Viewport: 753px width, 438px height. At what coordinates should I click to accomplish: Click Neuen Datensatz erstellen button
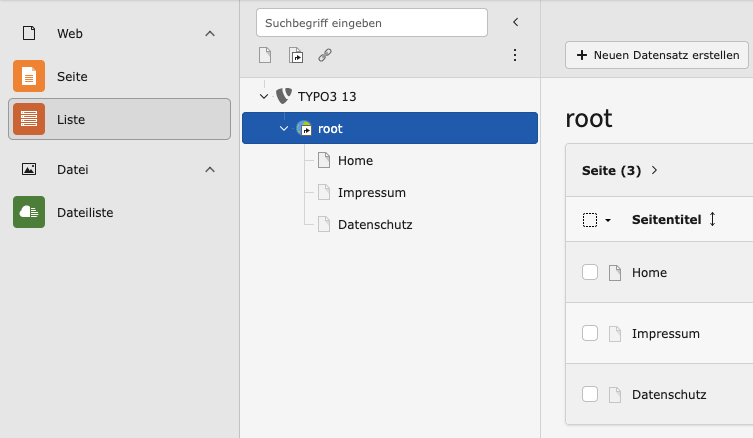658,55
